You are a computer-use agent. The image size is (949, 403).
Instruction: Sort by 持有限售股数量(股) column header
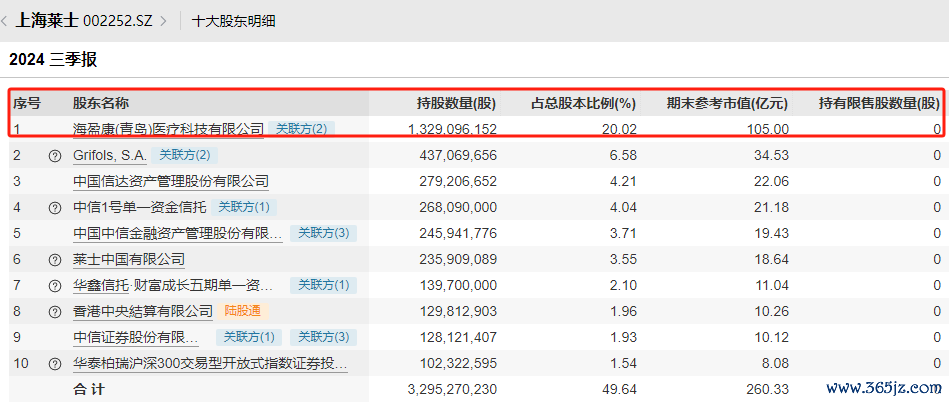pyautogui.click(x=879, y=103)
